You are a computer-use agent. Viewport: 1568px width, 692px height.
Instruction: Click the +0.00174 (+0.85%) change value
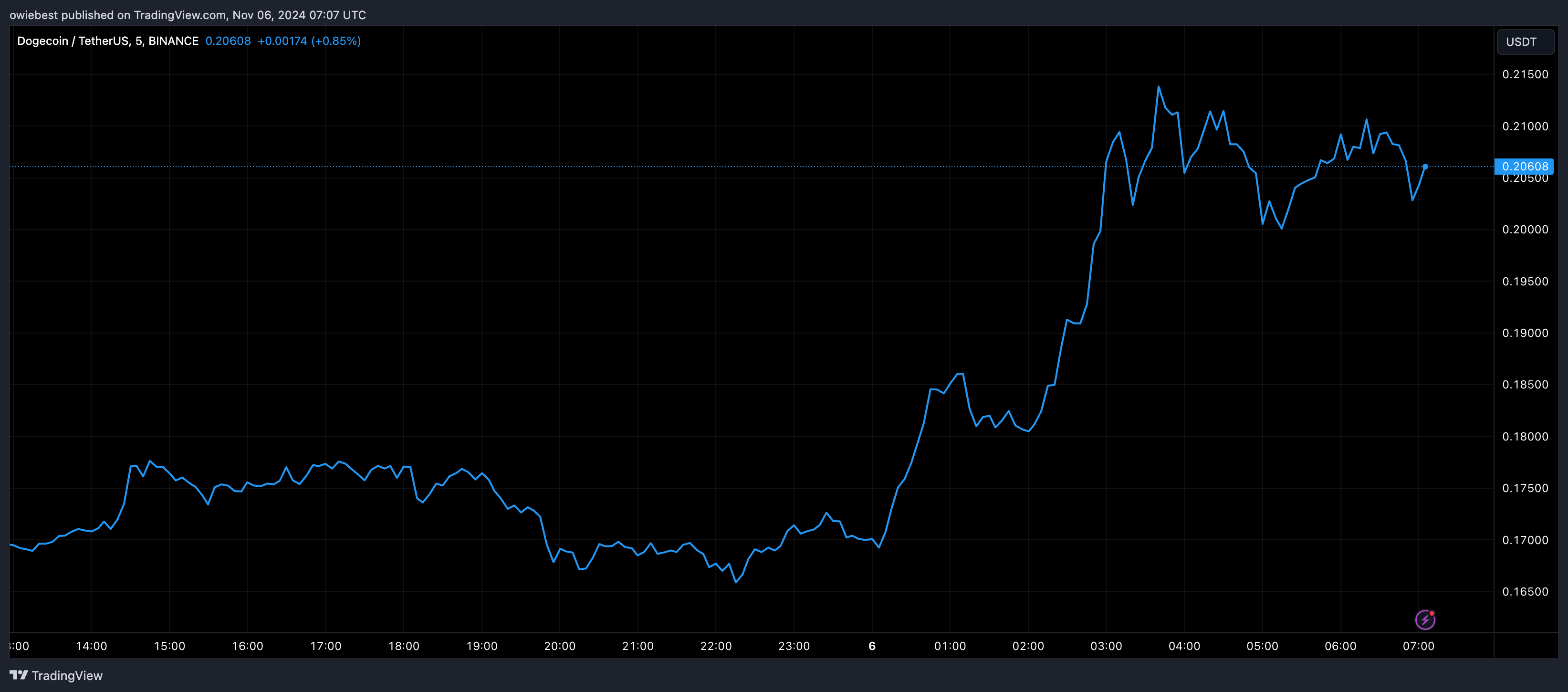click(x=309, y=41)
